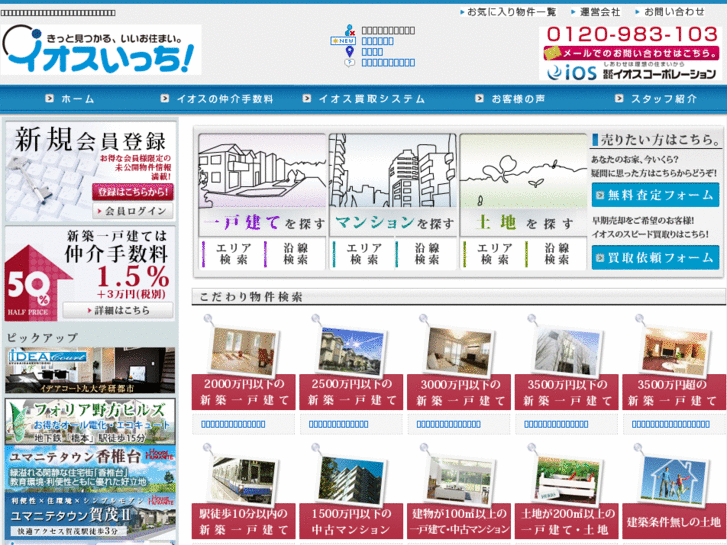Open 建築条件無しの土地 card
Image resolution: width=727 pixels, height=545 pixels.
tap(674, 493)
